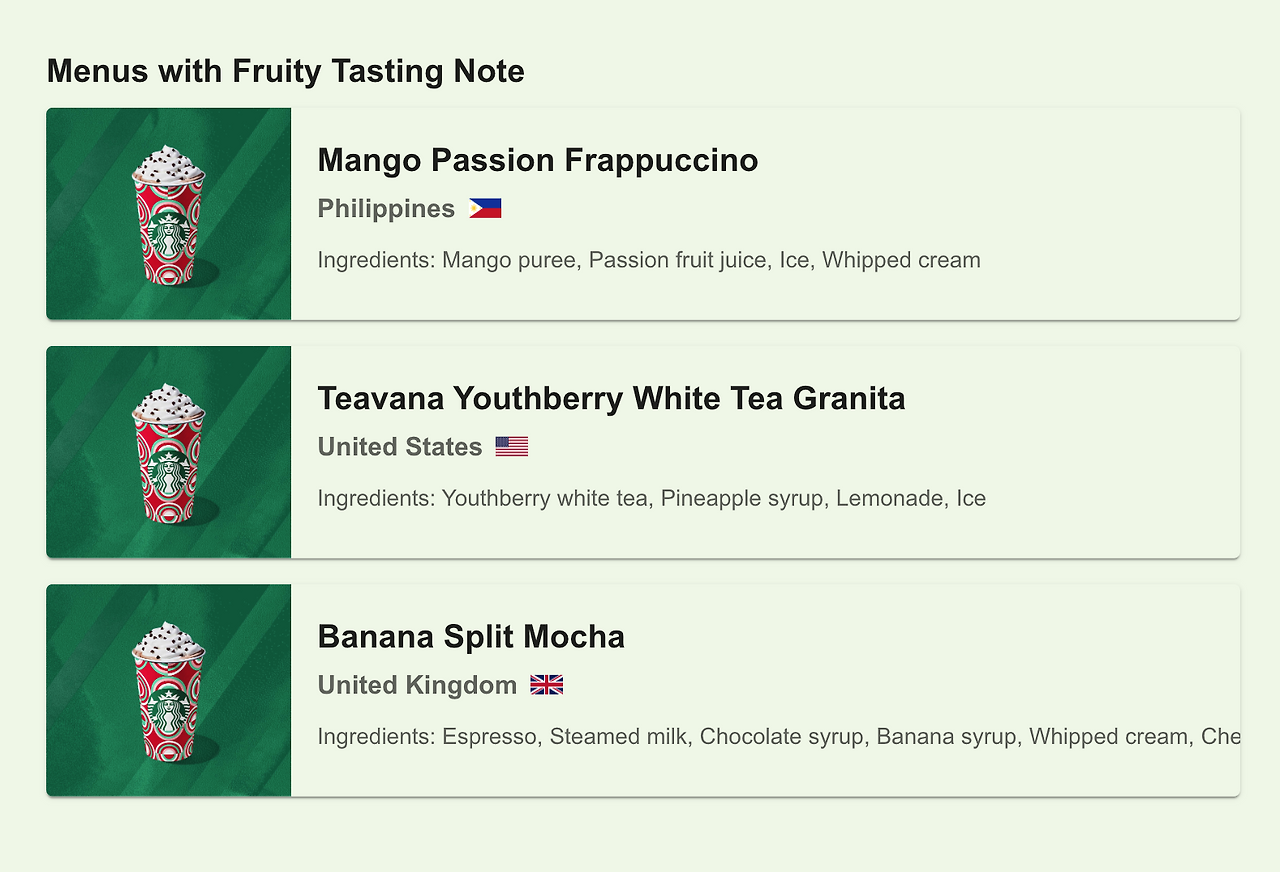Open the Mango Passion Frappuccino thumbnail image
This screenshot has height=872, width=1280.
point(168,214)
